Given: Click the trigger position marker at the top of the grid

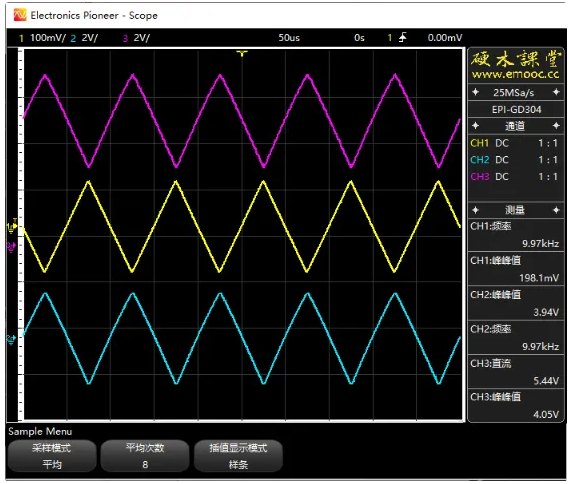Looking at the screenshot, I should point(242,54).
